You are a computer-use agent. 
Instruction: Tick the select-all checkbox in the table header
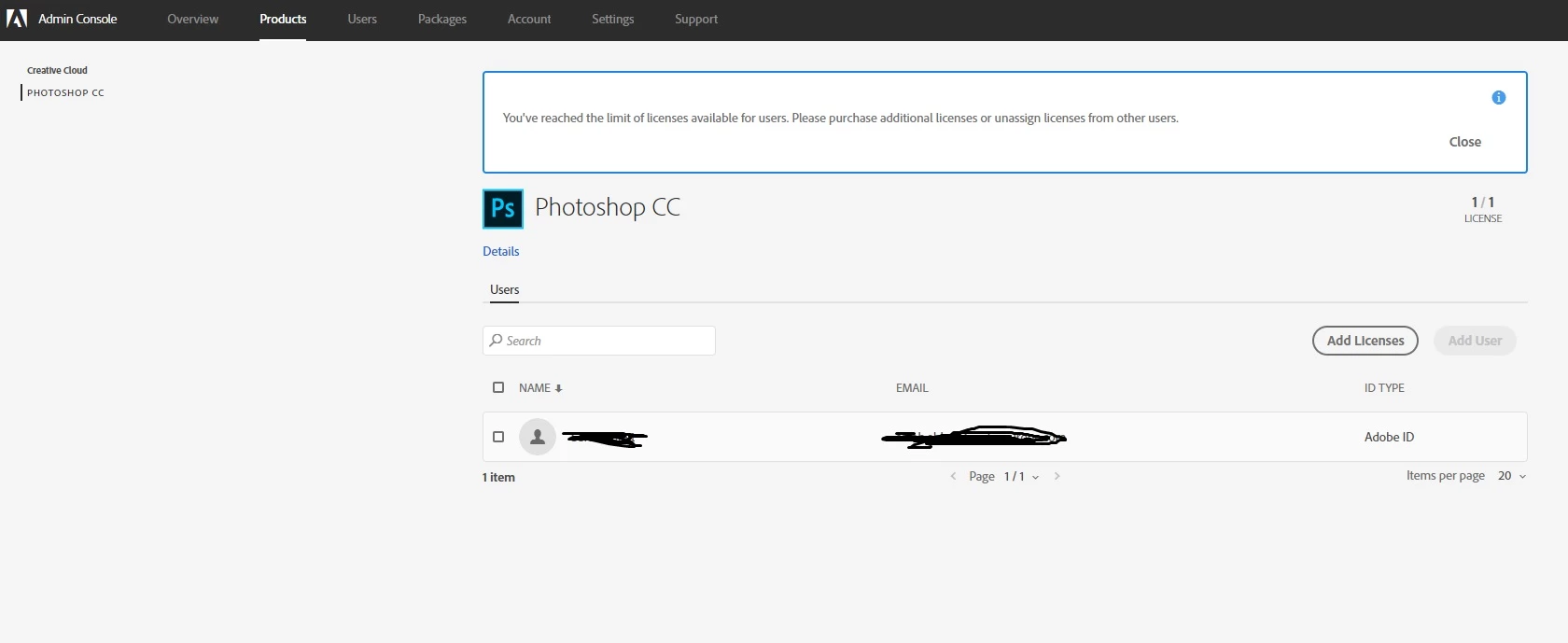tap(498, 387)
